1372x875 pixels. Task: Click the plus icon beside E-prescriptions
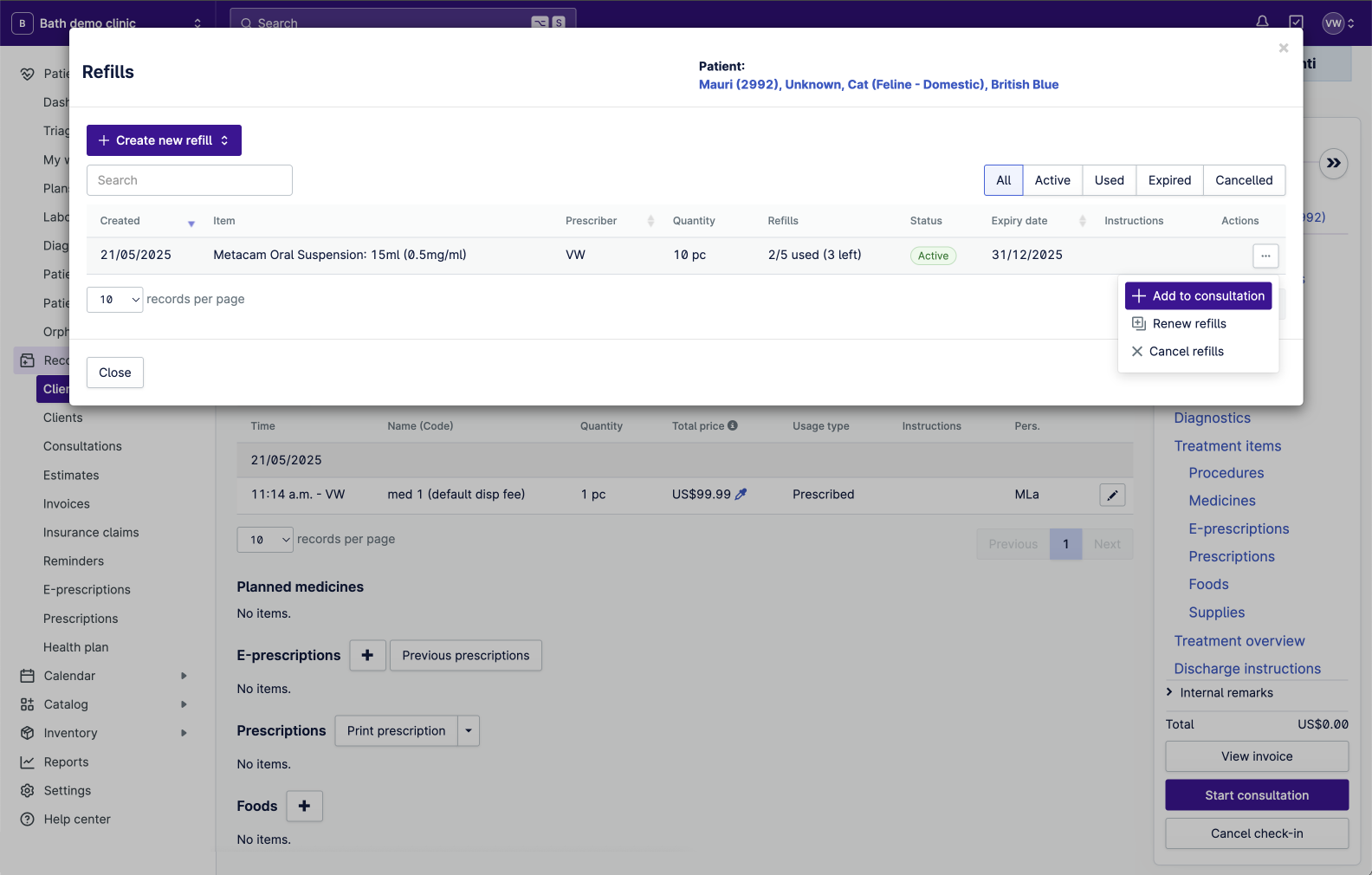click(x=367, y=656)
